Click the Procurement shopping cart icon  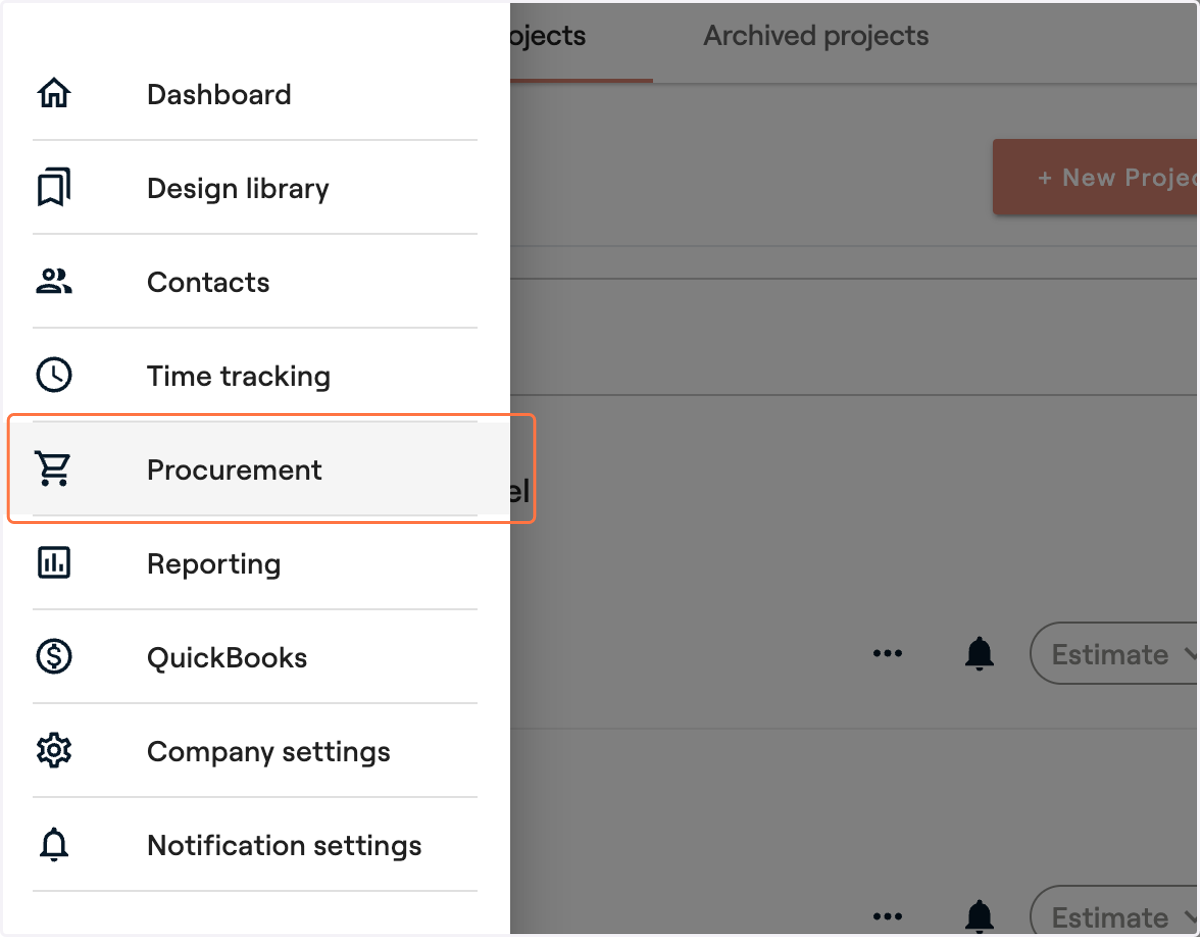point(52,469)
